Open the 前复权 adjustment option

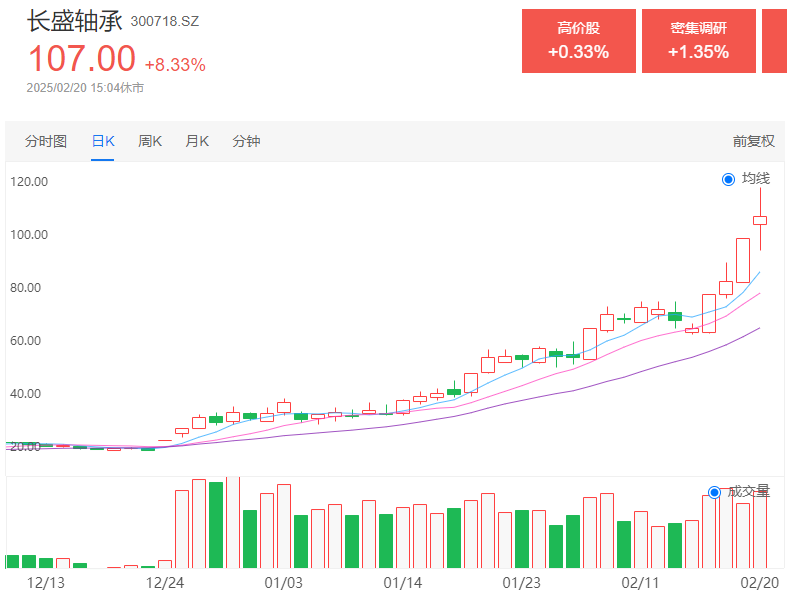pos(753,141)
